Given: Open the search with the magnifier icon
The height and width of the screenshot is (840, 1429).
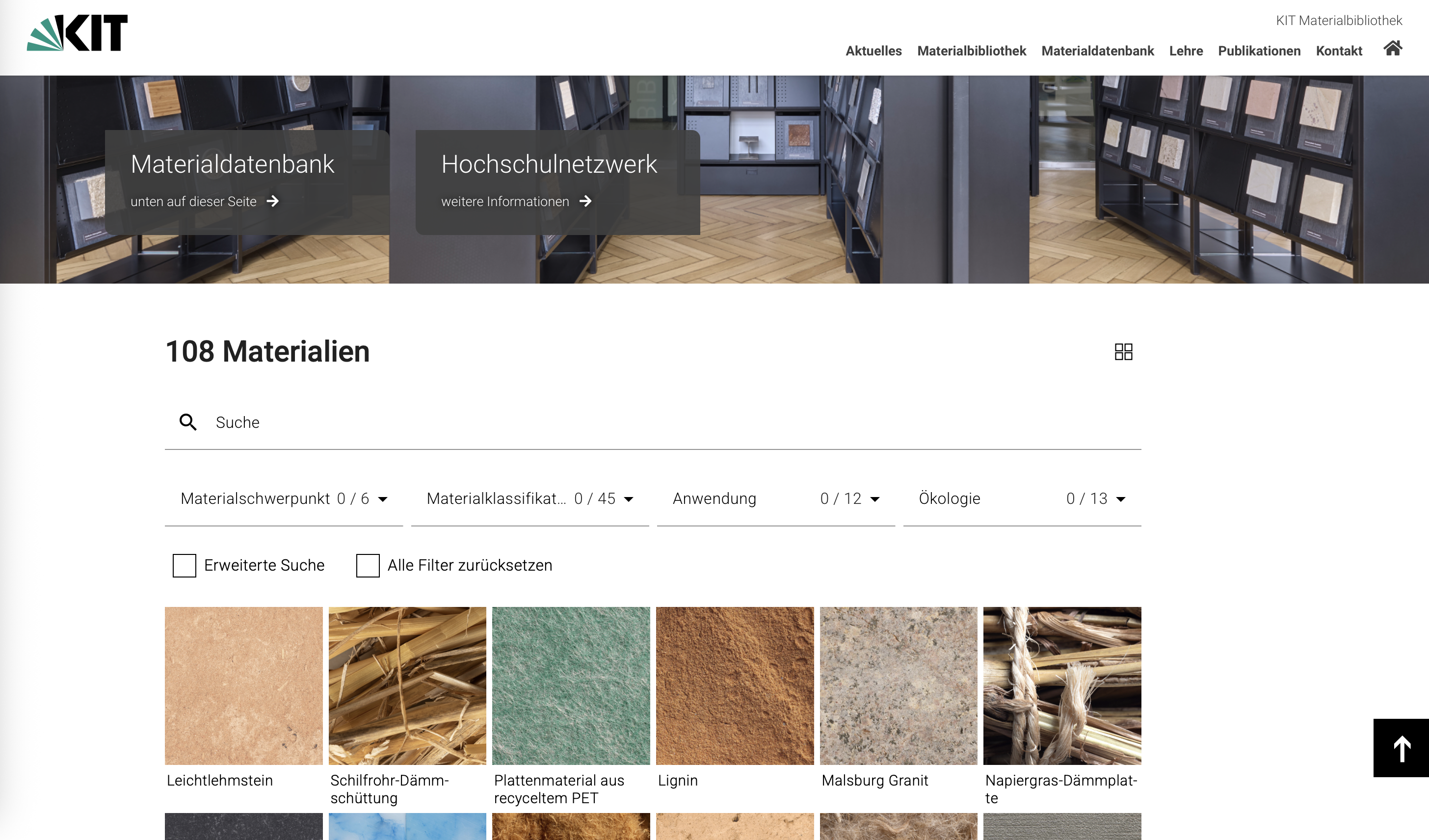Looking at the screenshot, I should (187, 422).
